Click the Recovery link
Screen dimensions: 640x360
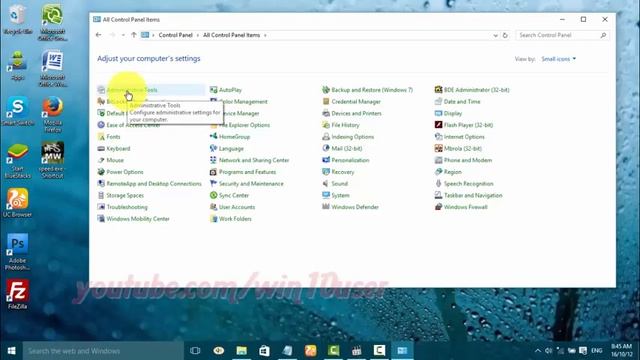(343, 172)
